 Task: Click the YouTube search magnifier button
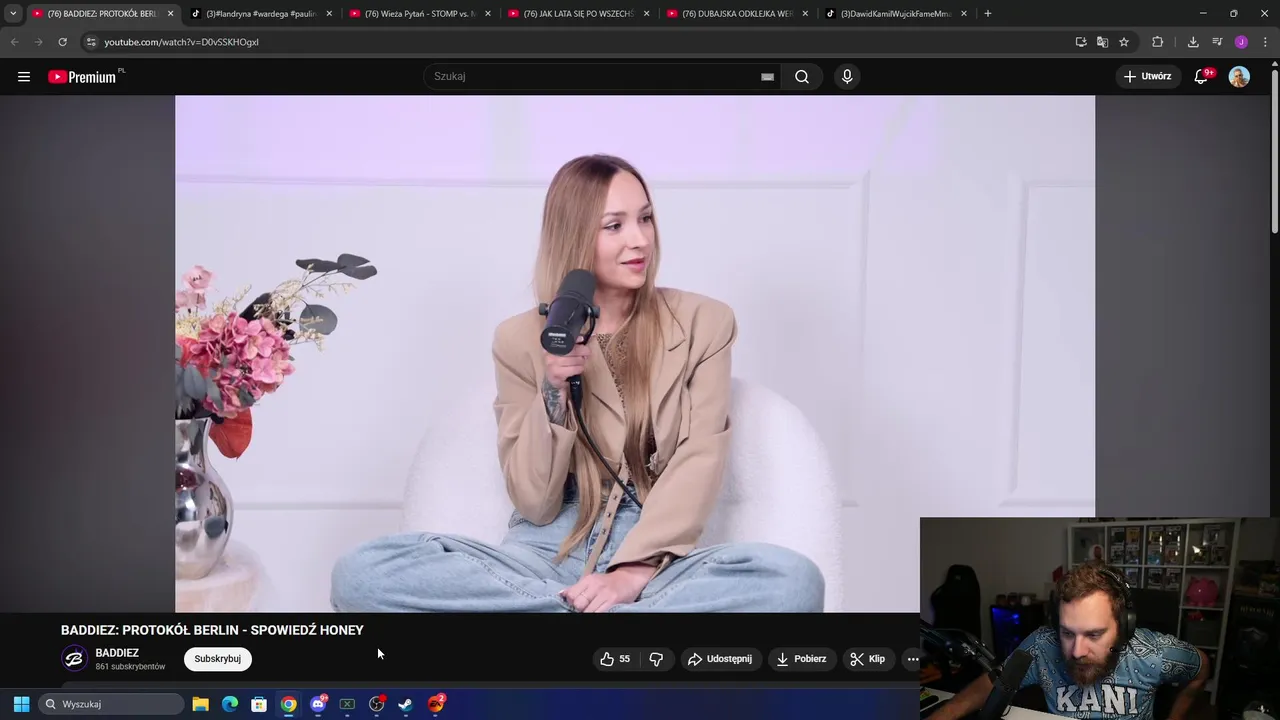point(802,76)
